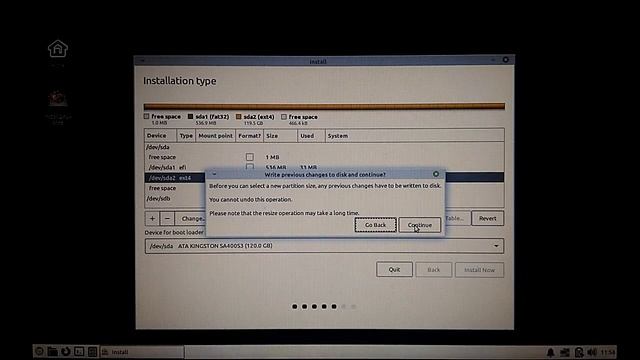Image resolution: width=640 pixels, height=360 pixels.
Task: Click the Install window entry in the taskbar
Action: (x=142, y=351)
